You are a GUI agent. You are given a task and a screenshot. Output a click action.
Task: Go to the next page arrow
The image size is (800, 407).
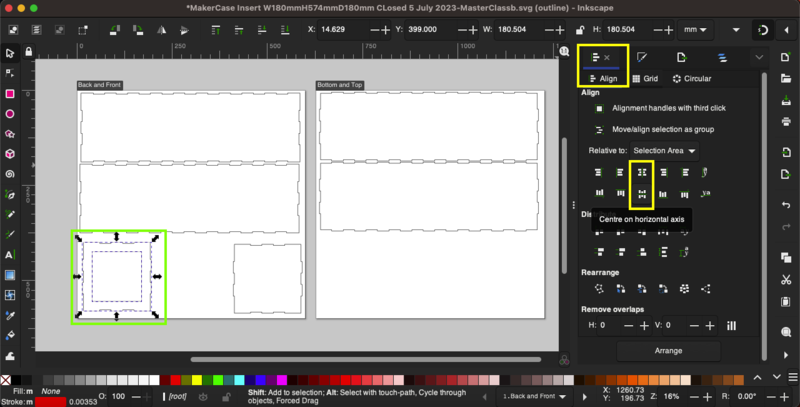point(585,397)
